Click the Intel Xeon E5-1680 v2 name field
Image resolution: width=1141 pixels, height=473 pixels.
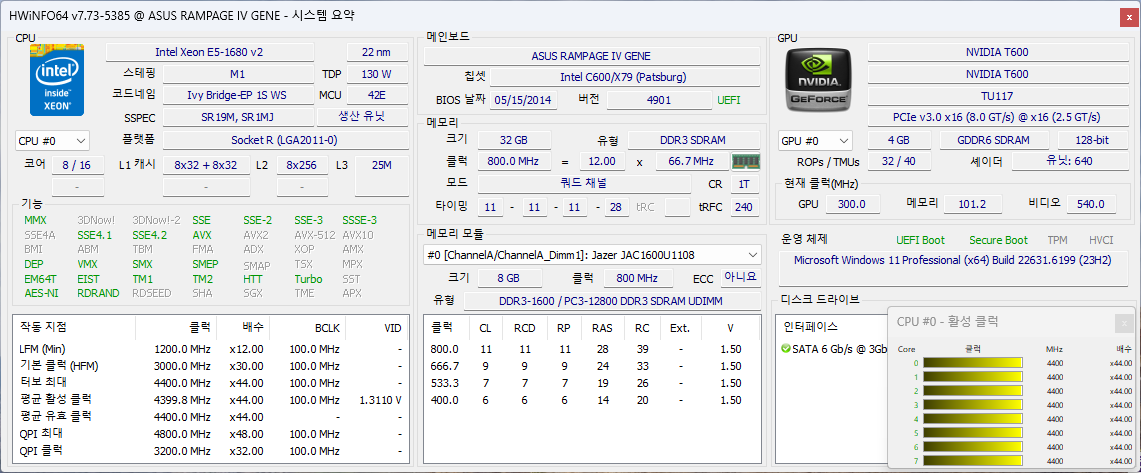[210, 52]
